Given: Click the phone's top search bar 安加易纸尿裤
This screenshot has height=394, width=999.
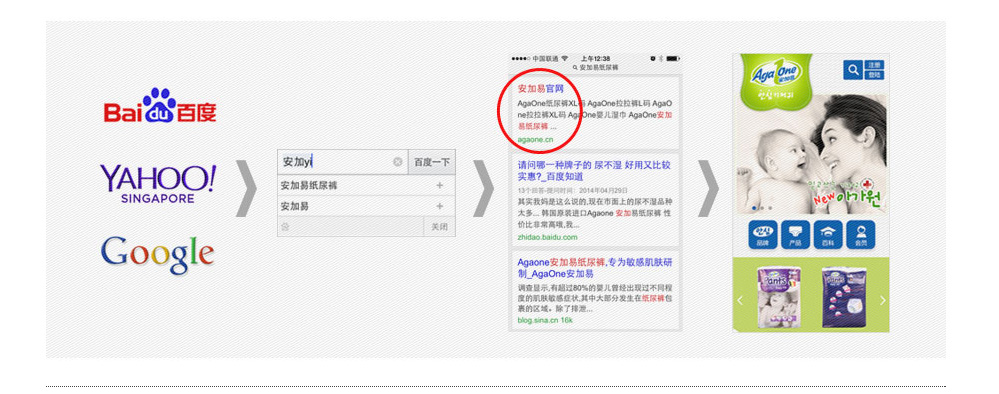Looking at the screenshot, I should pyautogui.click(x=595, y=67).
